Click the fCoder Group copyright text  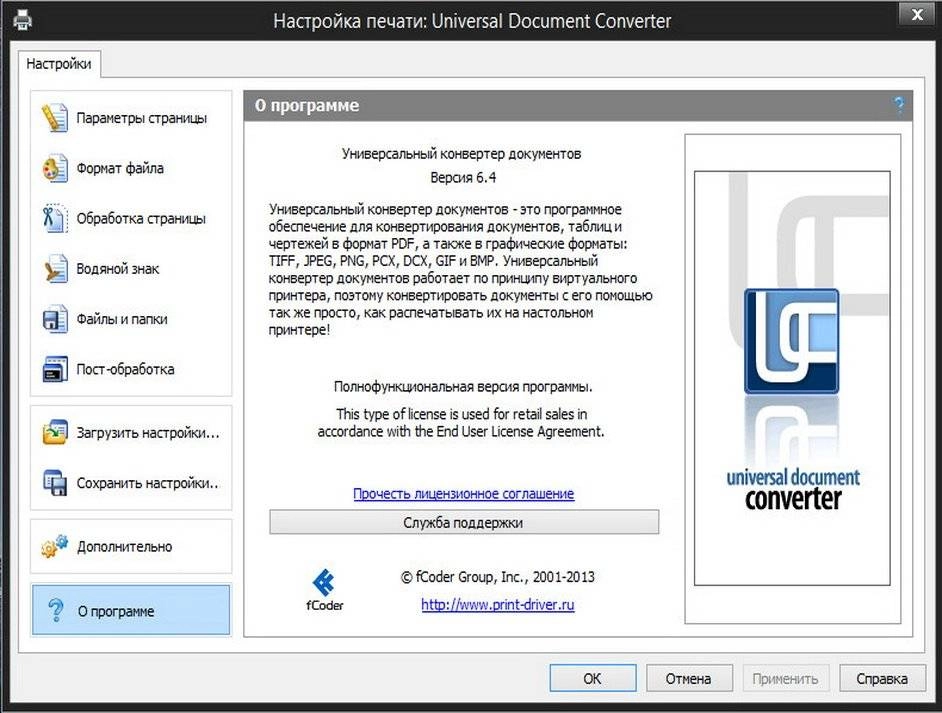[x=497, y=577]
